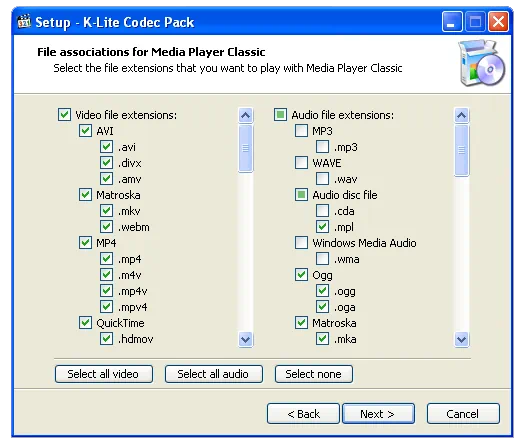Screen dimensions: 522x444
Task: Click the audio list scroll down arrow
Action: click(462, 340)
